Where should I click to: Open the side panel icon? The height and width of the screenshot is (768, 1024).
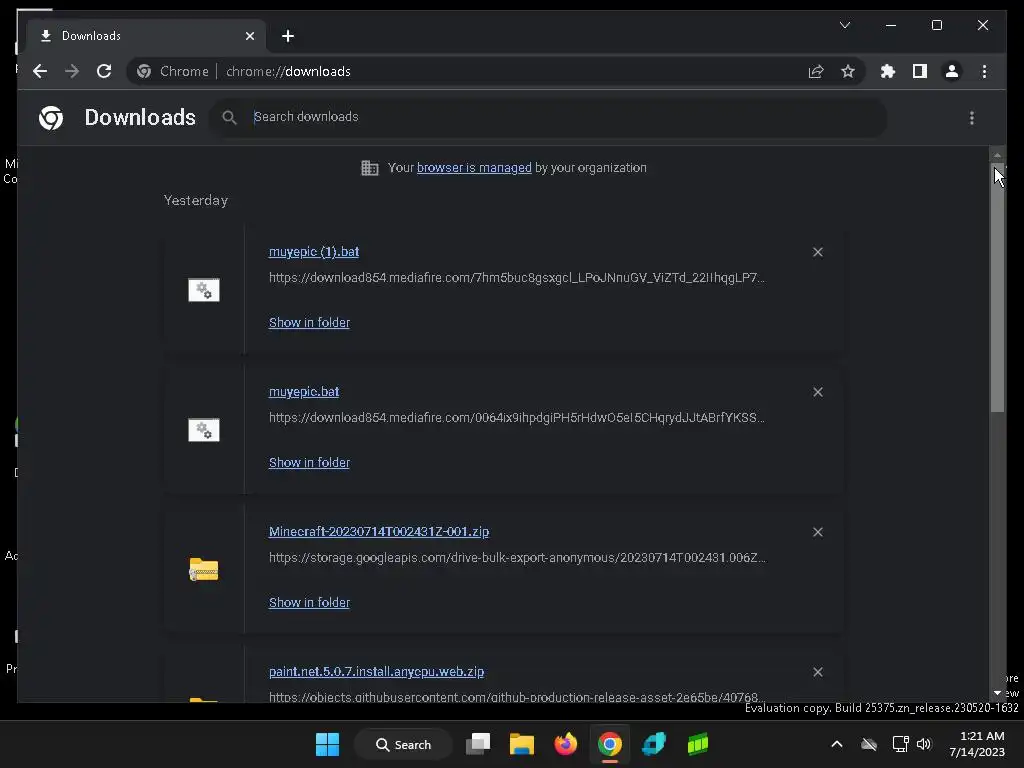click(920, 71)
